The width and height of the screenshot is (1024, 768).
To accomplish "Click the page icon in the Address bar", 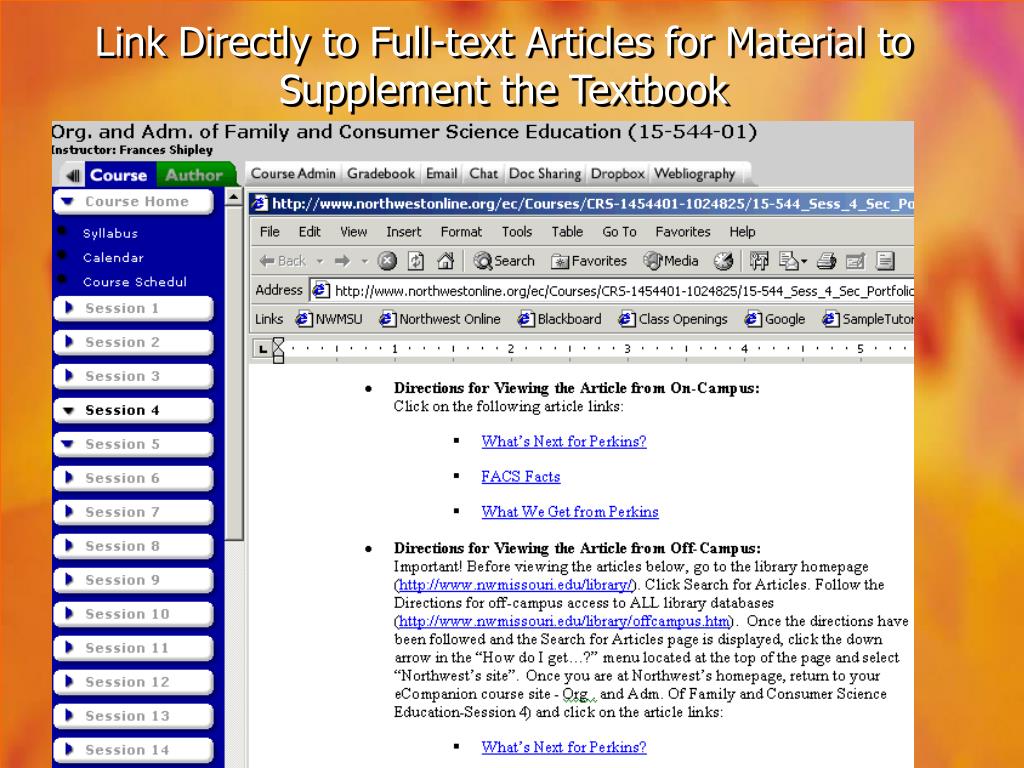I will (x=320, y=290).
